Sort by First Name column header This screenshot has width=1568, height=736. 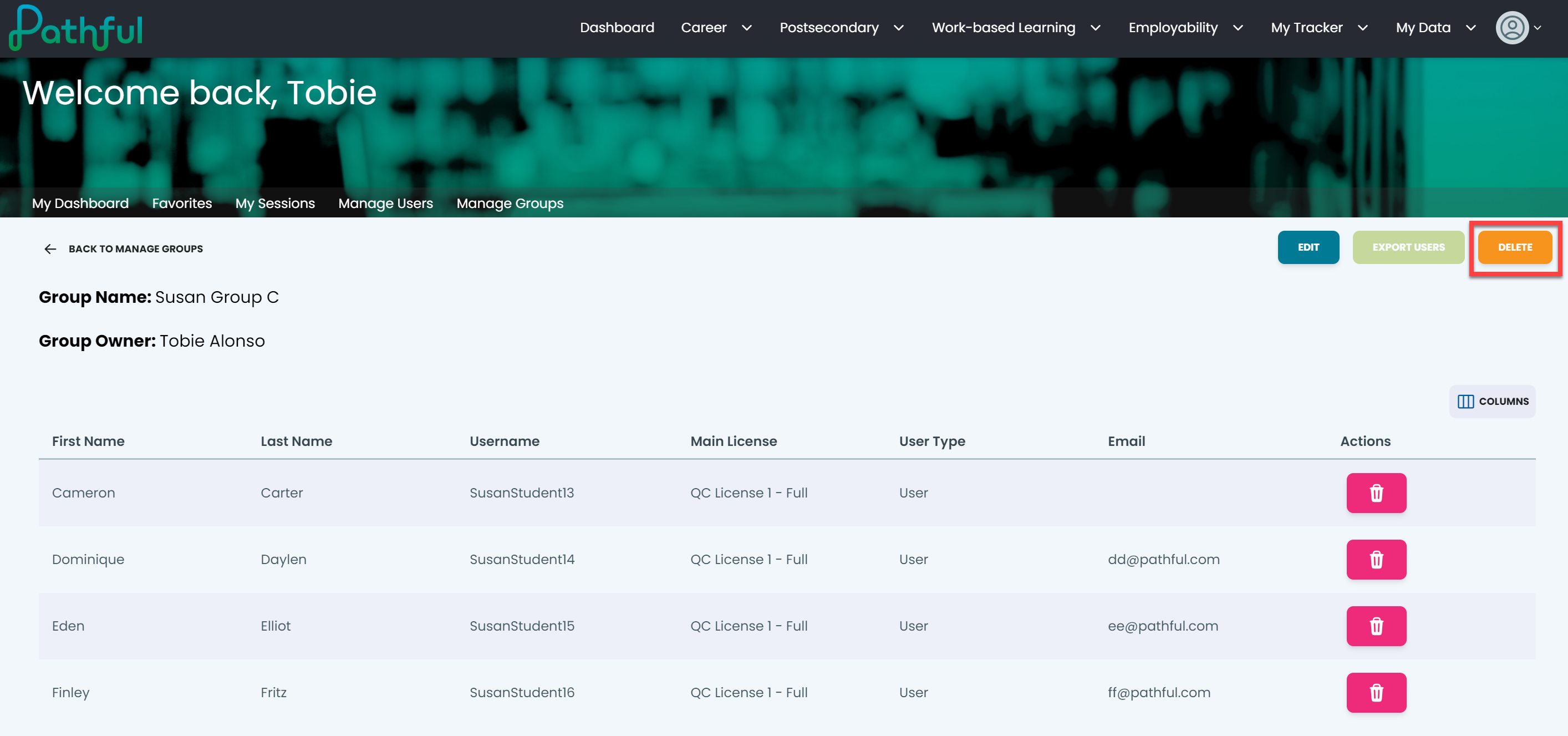coord(88,441)
